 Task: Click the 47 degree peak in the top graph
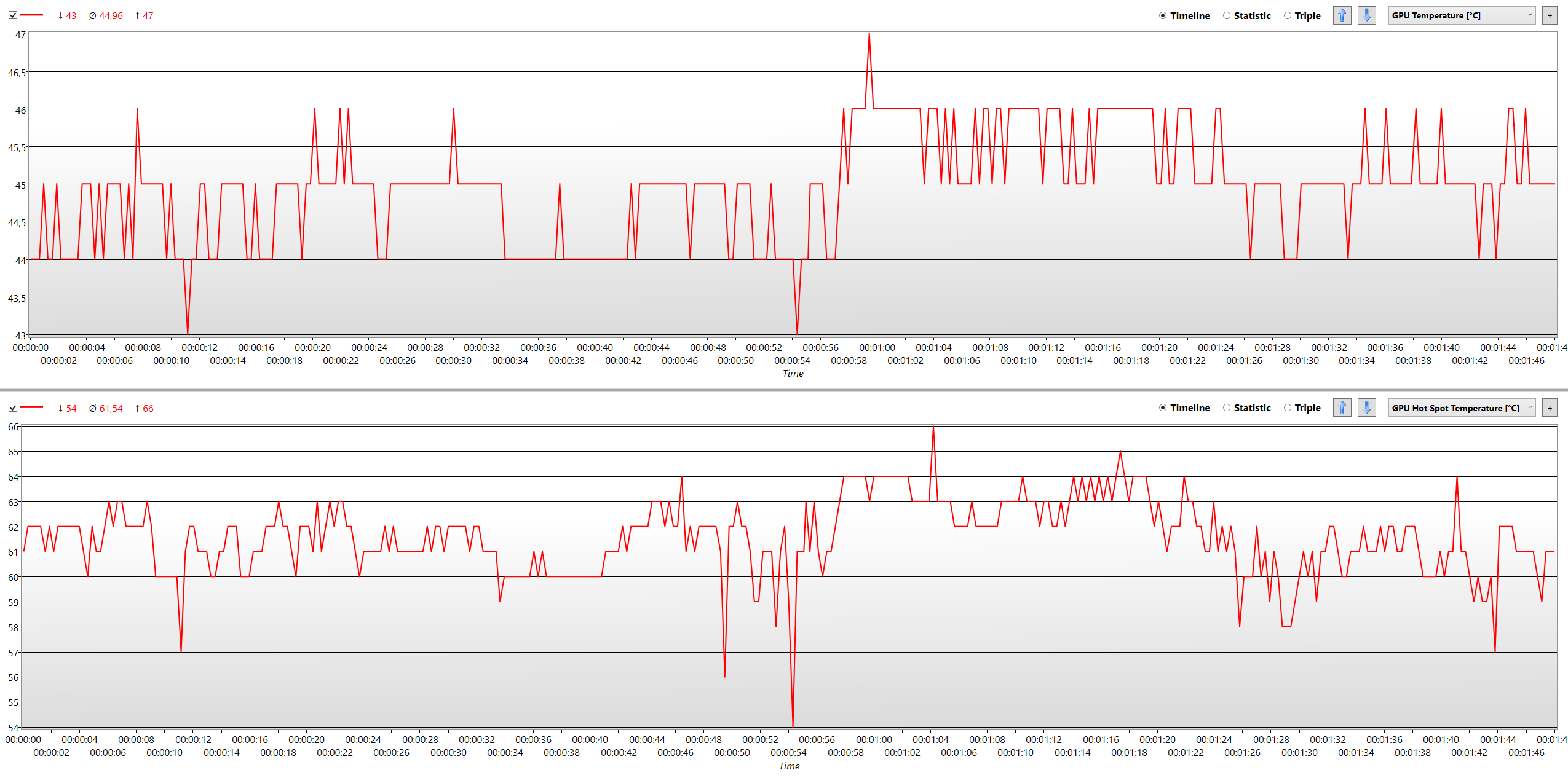pyautogui.click(x=869, y=36)
